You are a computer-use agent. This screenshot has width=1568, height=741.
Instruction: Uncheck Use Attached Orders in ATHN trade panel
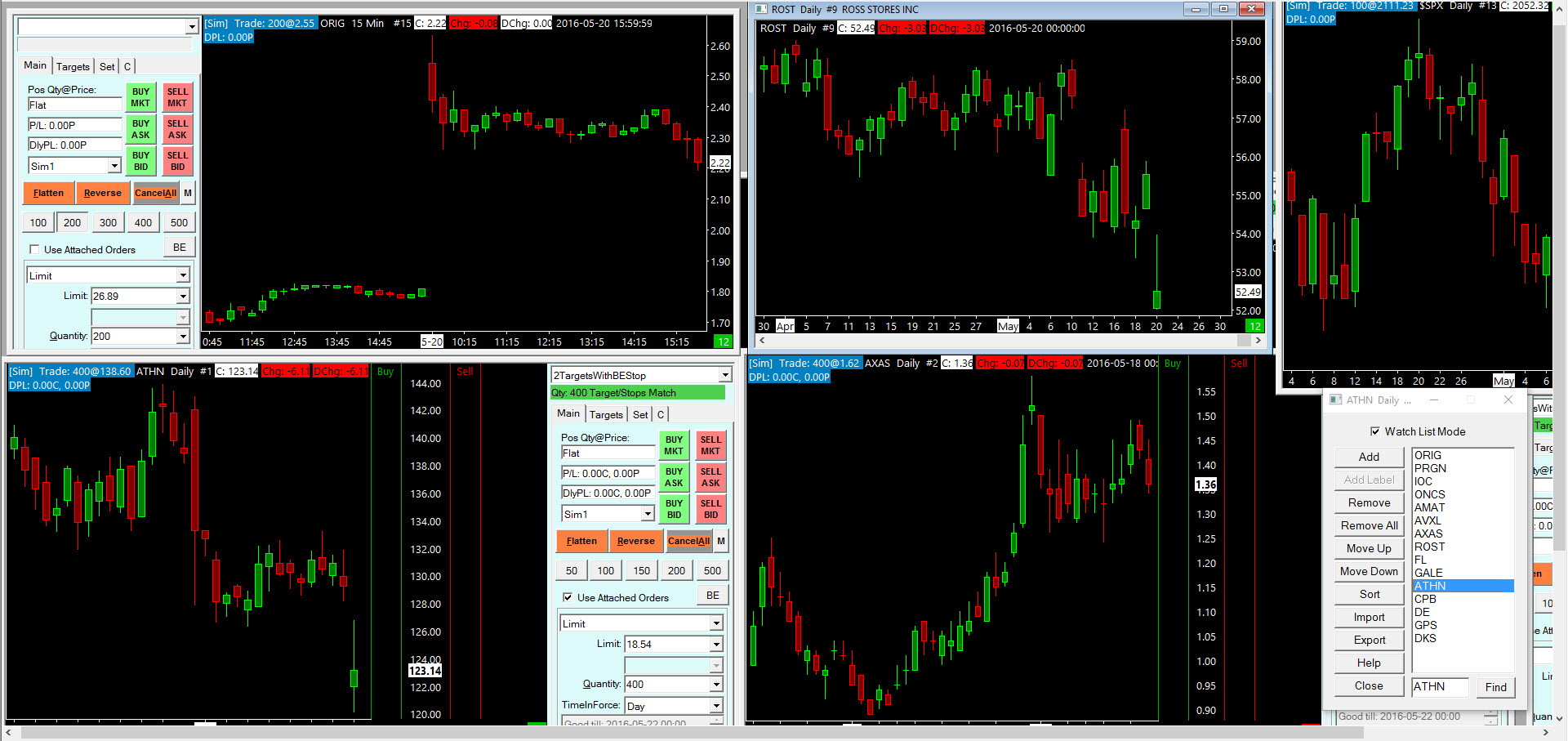point(568,597)
